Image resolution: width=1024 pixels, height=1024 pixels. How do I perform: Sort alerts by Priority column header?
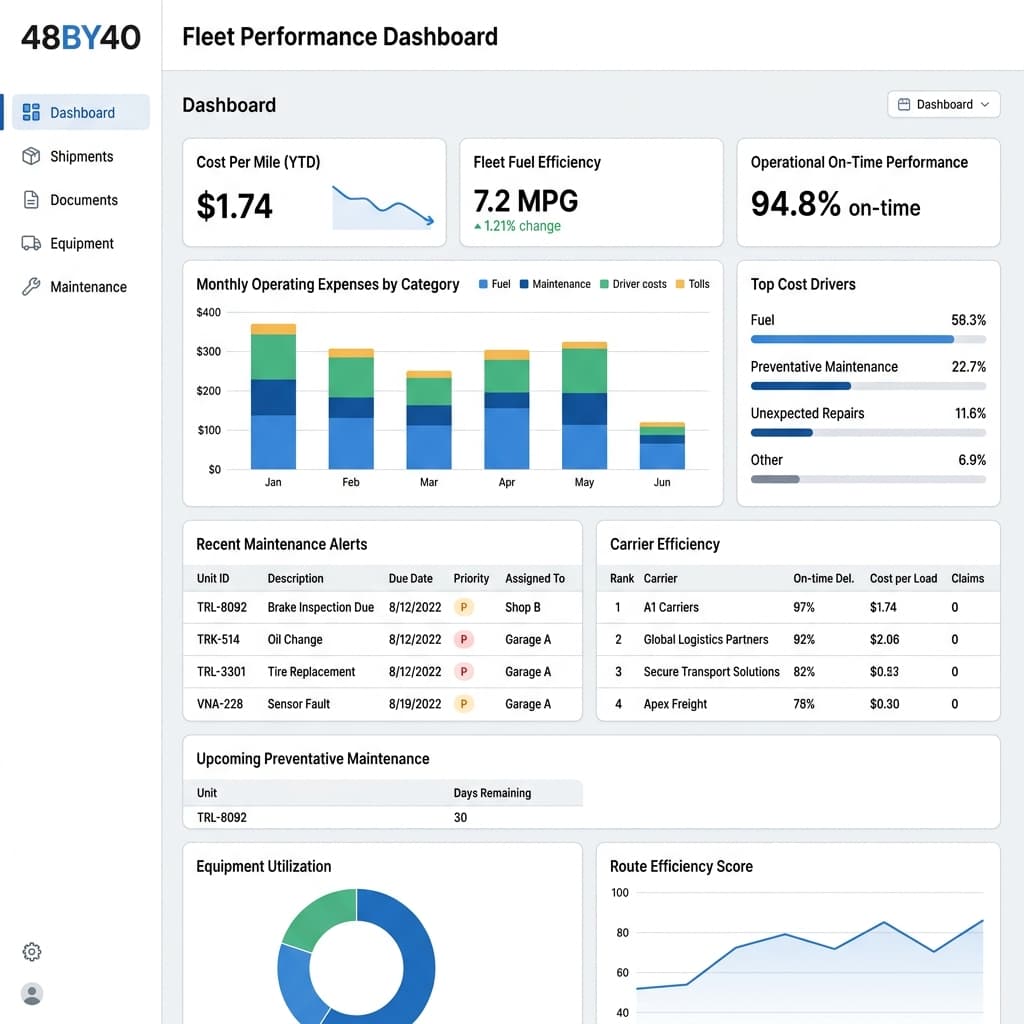tap(471, 579)
